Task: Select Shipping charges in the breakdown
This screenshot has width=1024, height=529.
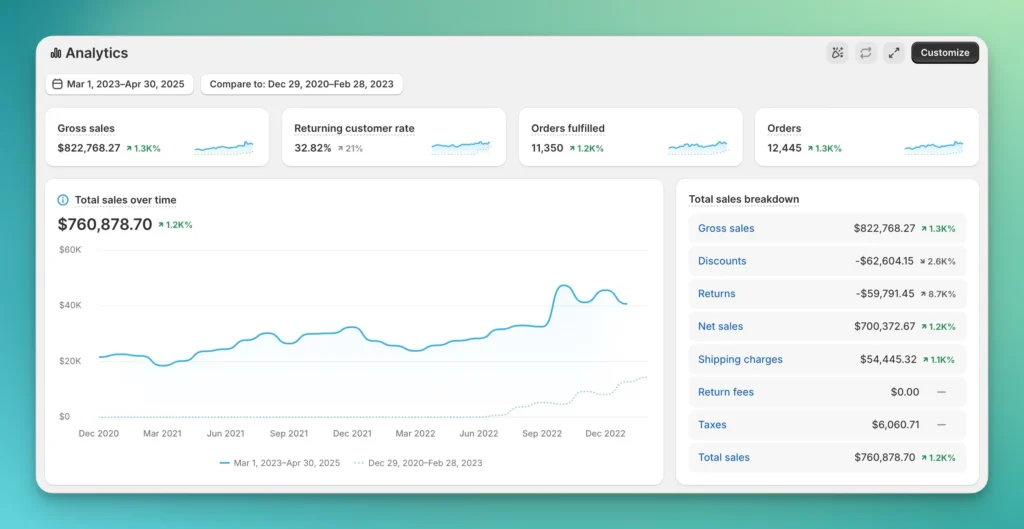Action: point(740,360)
